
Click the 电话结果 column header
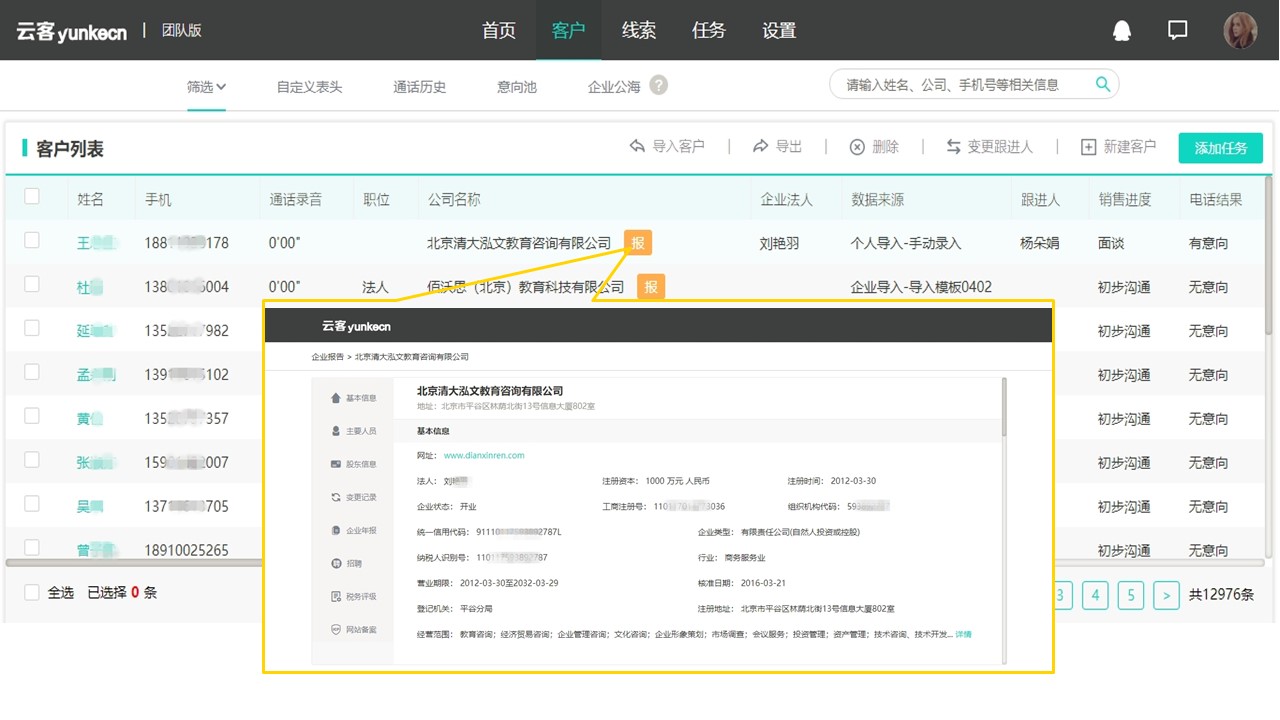pos(1215,199)
